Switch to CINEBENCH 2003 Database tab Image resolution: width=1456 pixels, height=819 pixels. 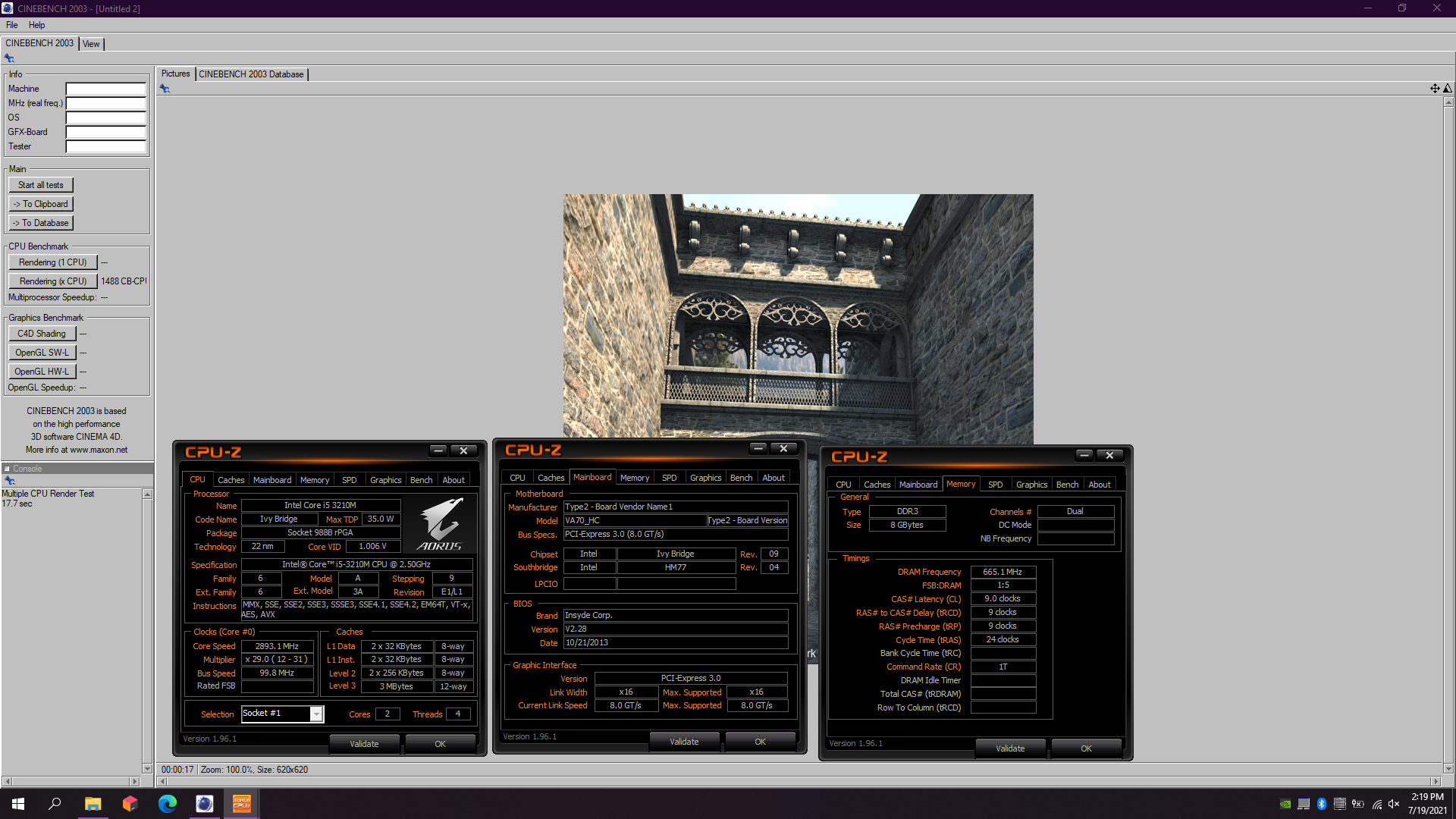point(251,74)
